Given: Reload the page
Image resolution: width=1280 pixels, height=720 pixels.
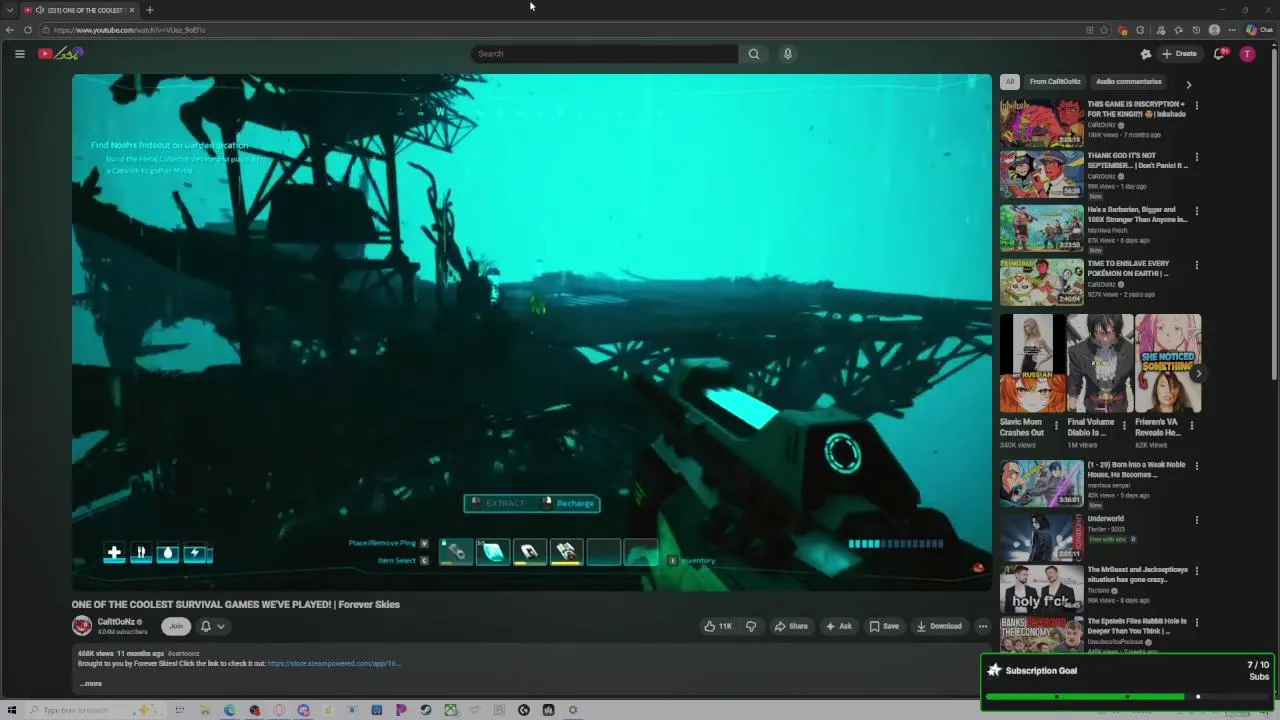Looking at the screenshot, I should point(27,30).
